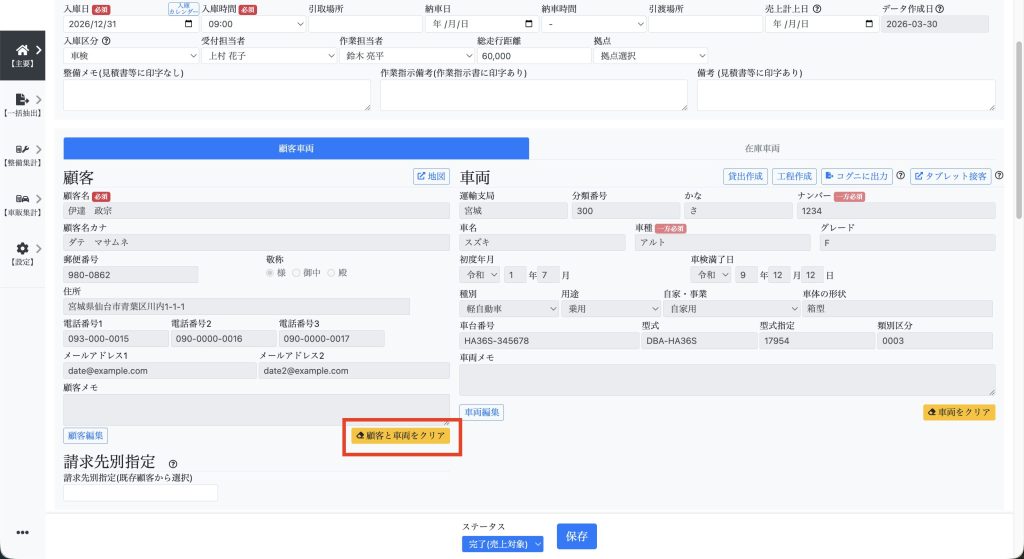Viewport: 1024px width, 559px height.
Task: Open the 車検満了日 令和 era dropdown
Action: pyautogui.click(x=711, y=275)
